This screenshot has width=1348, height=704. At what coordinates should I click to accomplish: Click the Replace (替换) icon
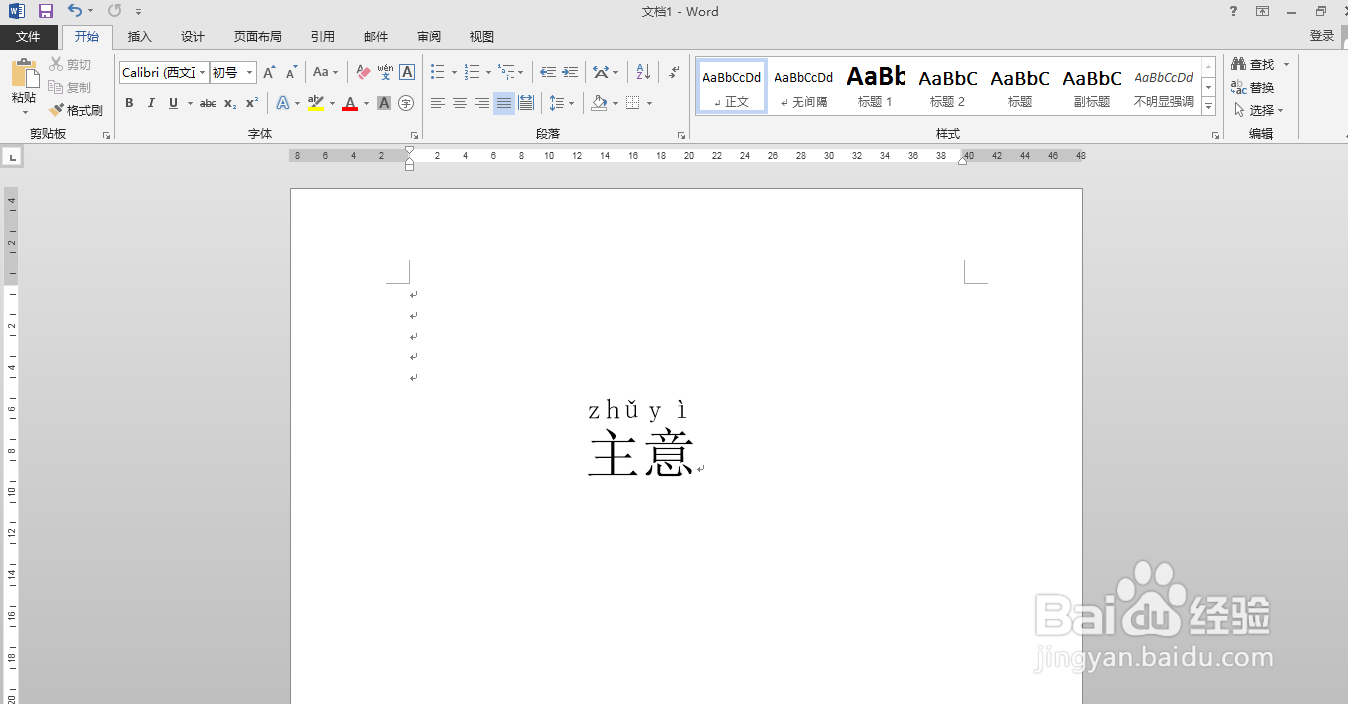[1252, 87]
